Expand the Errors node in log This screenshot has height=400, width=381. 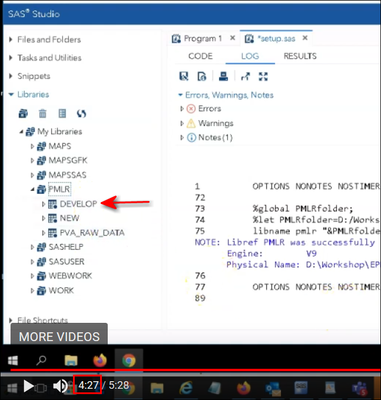[x=182, y=109]
